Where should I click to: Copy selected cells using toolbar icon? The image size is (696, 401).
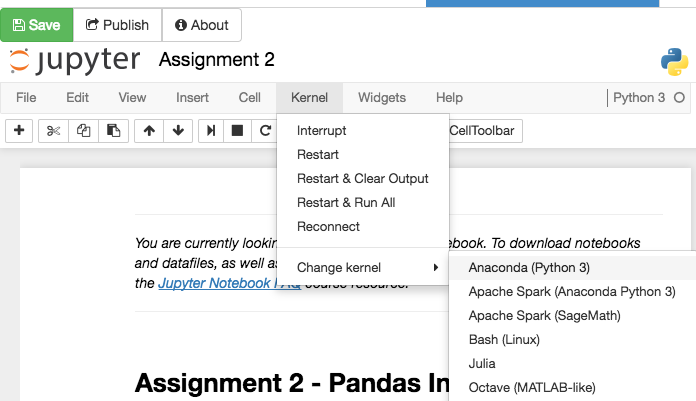tap(84, 131)
